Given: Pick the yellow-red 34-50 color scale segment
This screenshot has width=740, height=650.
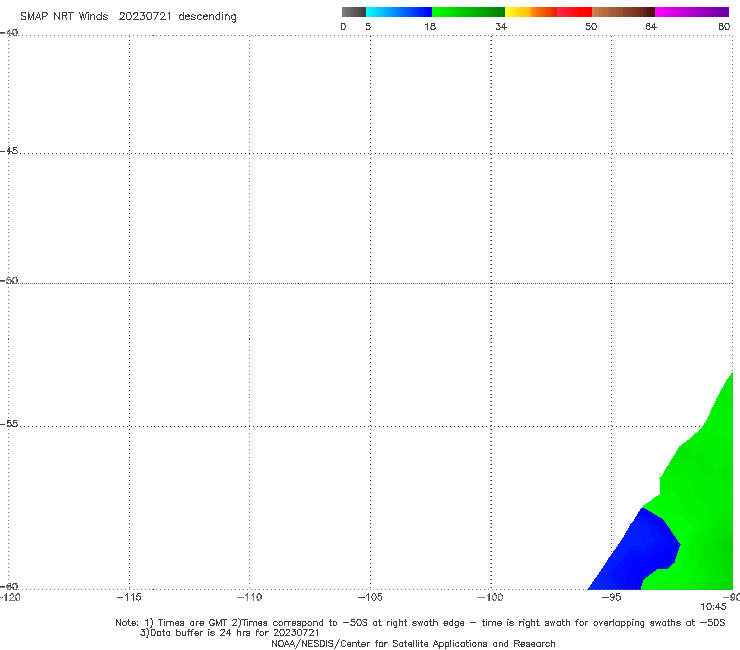Looking at the screenshot, I should pos(548,12).
